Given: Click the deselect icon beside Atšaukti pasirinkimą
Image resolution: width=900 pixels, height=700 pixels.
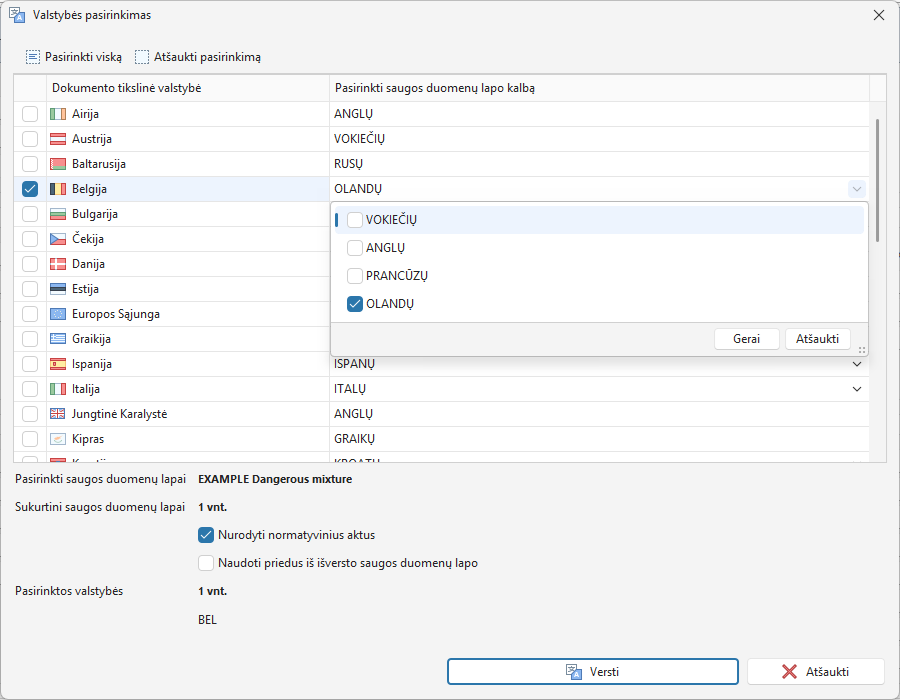Looking at the screenshot, I should tap(142, 57).
